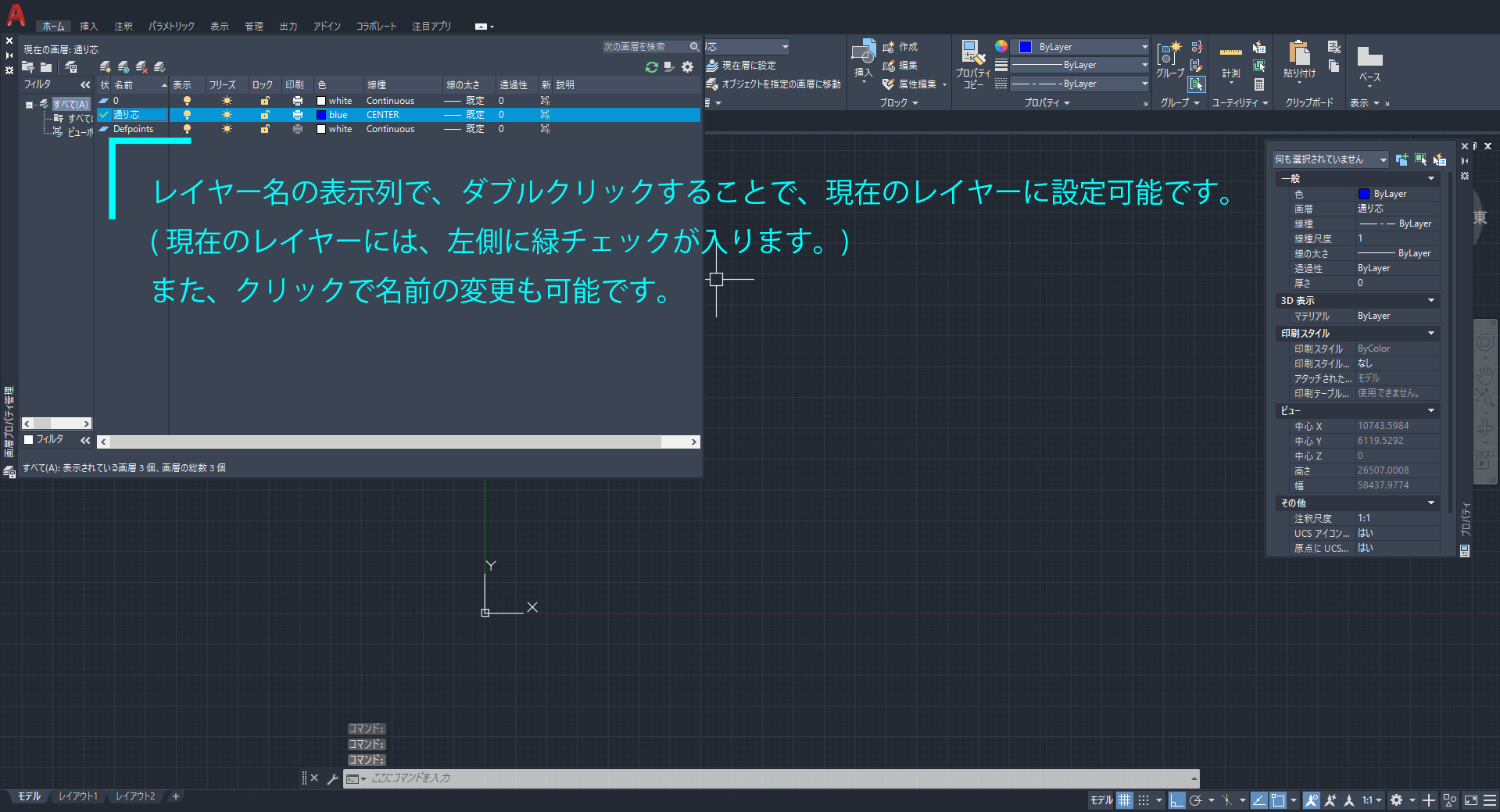The image size is (1500, 812).
Task: Open the 注釈 ribbon tab
Action: [x=123, y=27]
